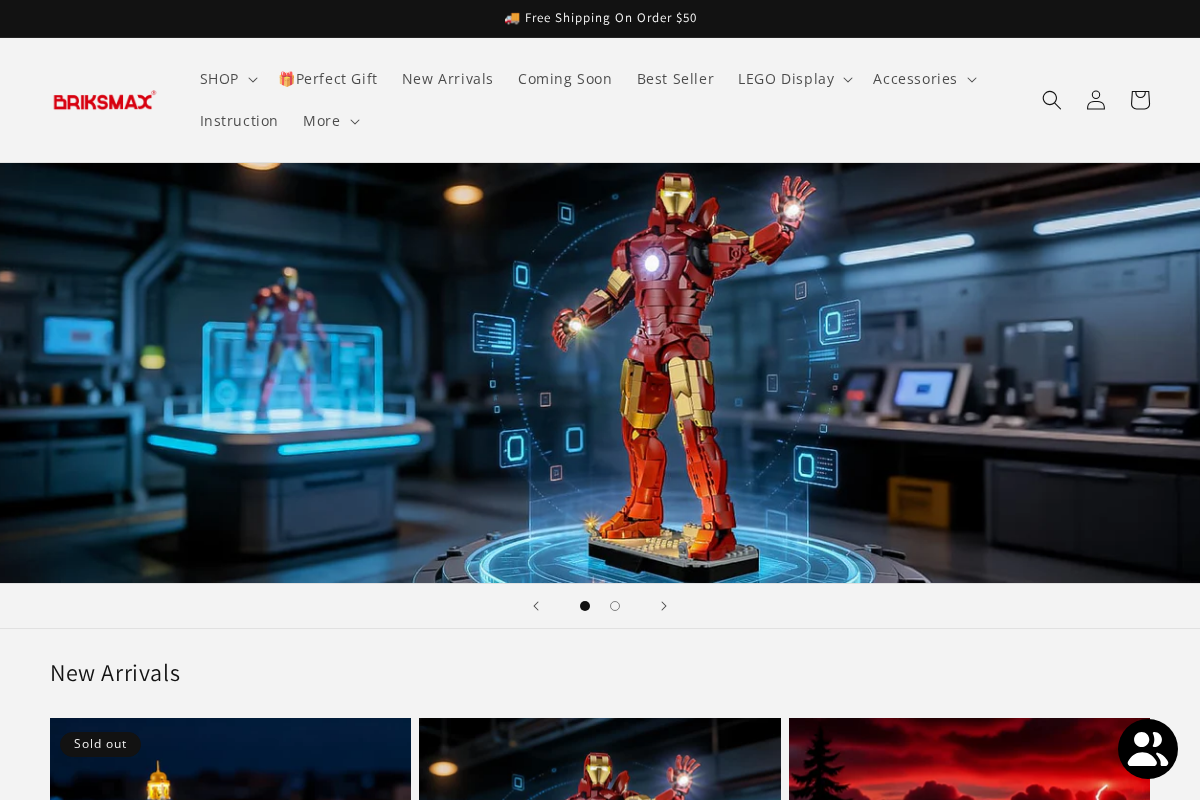Viewport: 1200px width, 800px height.
Task: Open the Coming Soon page
Action: pyautogui.click(x=565, y=78)
